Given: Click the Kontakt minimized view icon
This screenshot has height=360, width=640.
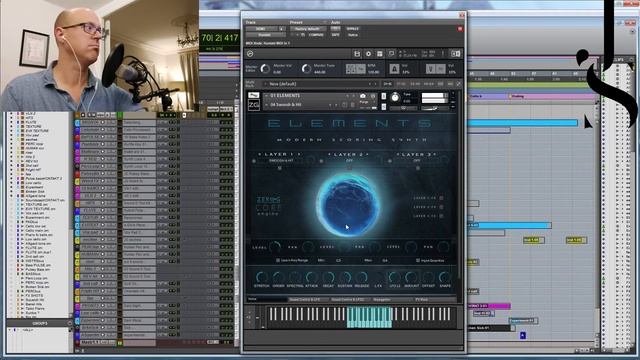Looking at the screenshot, I should 391,54.
